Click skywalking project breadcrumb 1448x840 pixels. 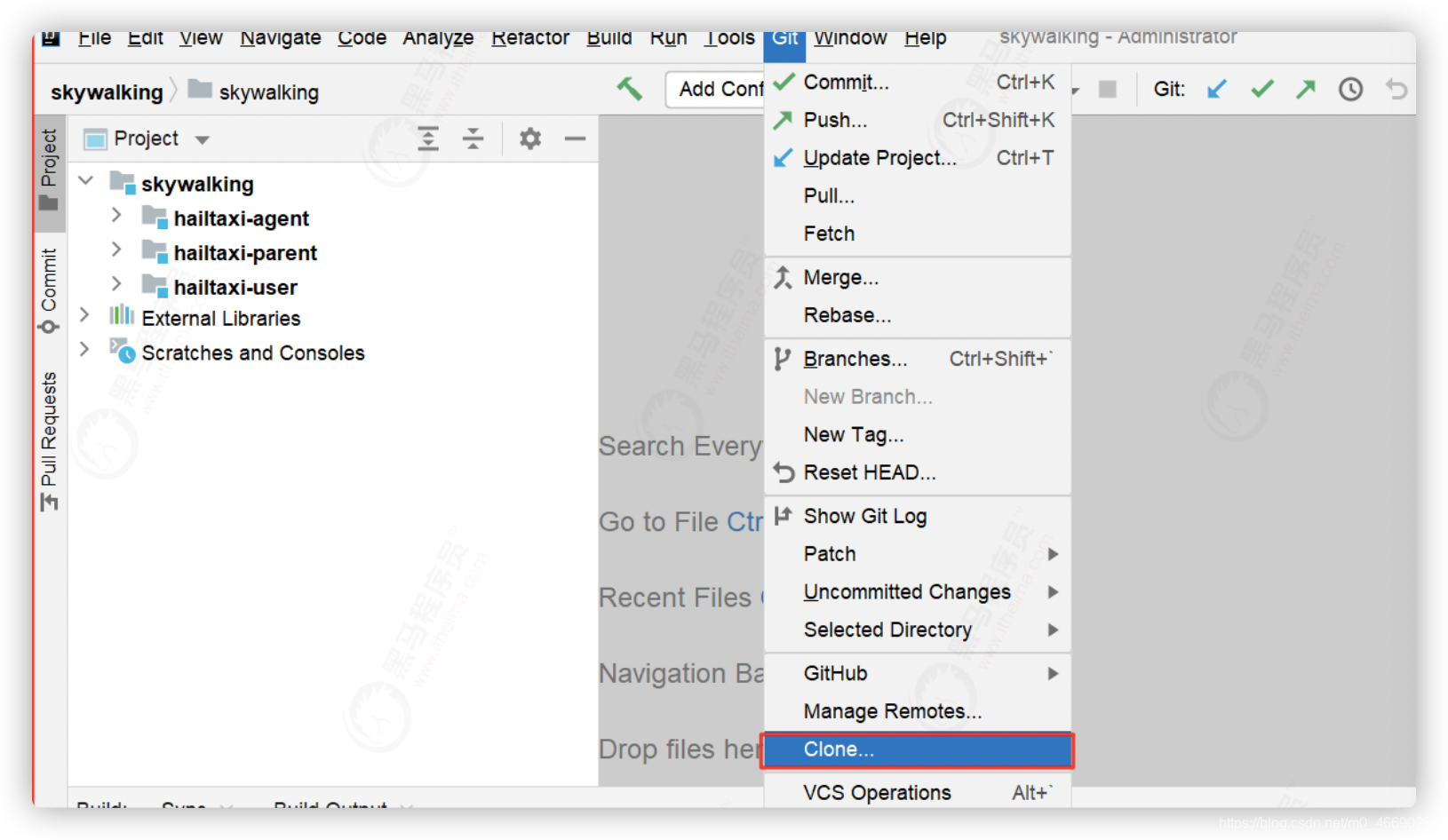[x=107, y=92]
